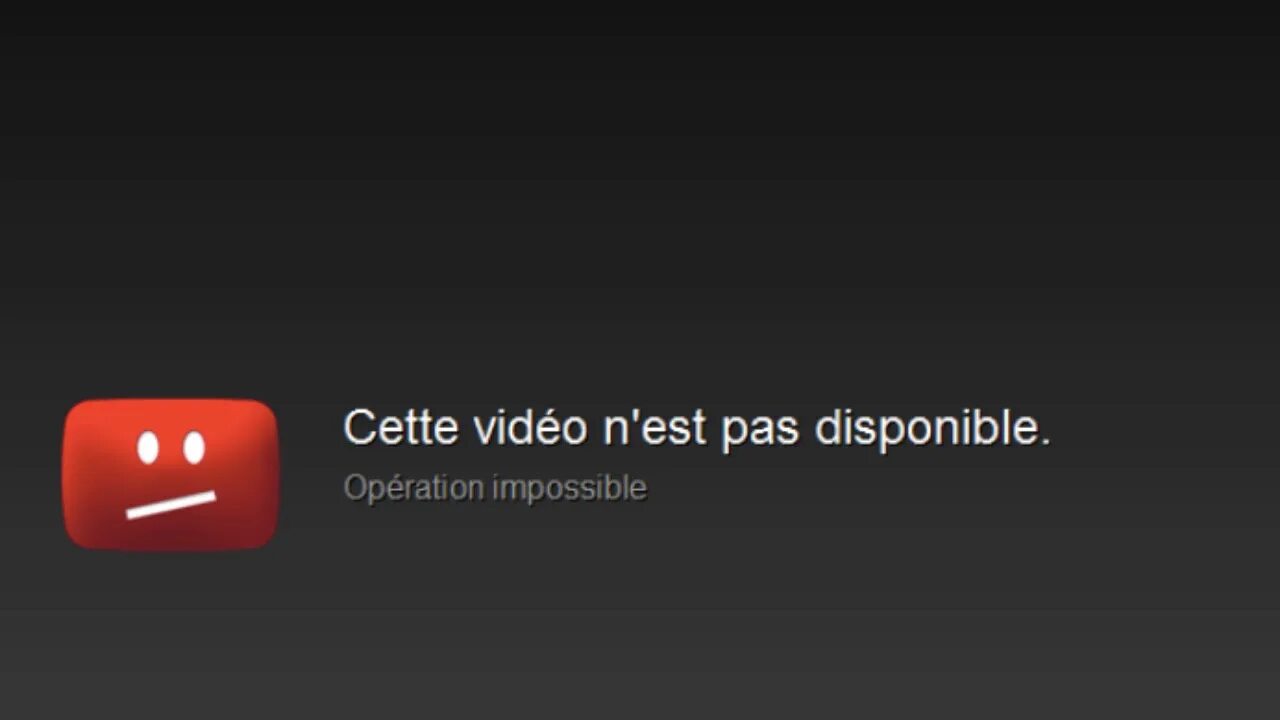Click the word 'pas' in the heading
The width and height of the screenshot is (1280, 720).
click(x=760, y=432)
